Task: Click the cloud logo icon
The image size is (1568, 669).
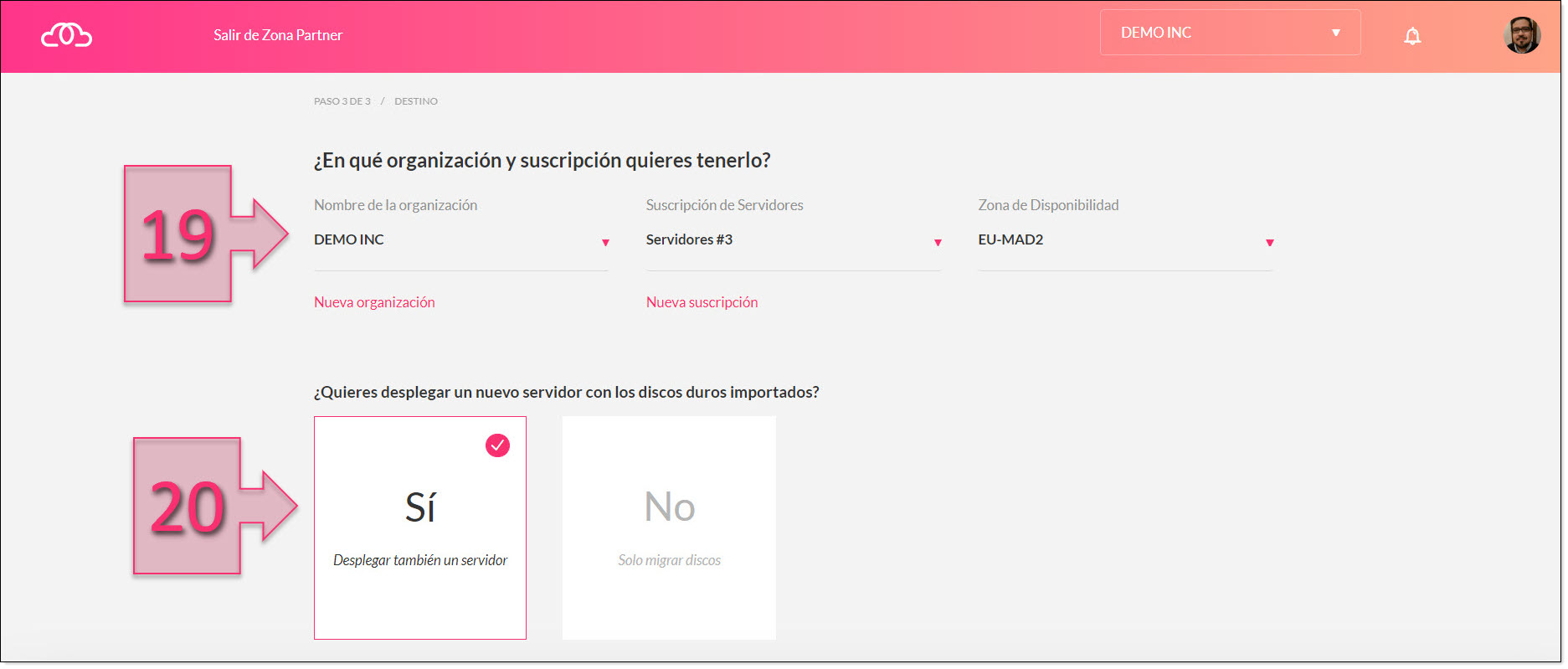Action: tap(67, 35)
